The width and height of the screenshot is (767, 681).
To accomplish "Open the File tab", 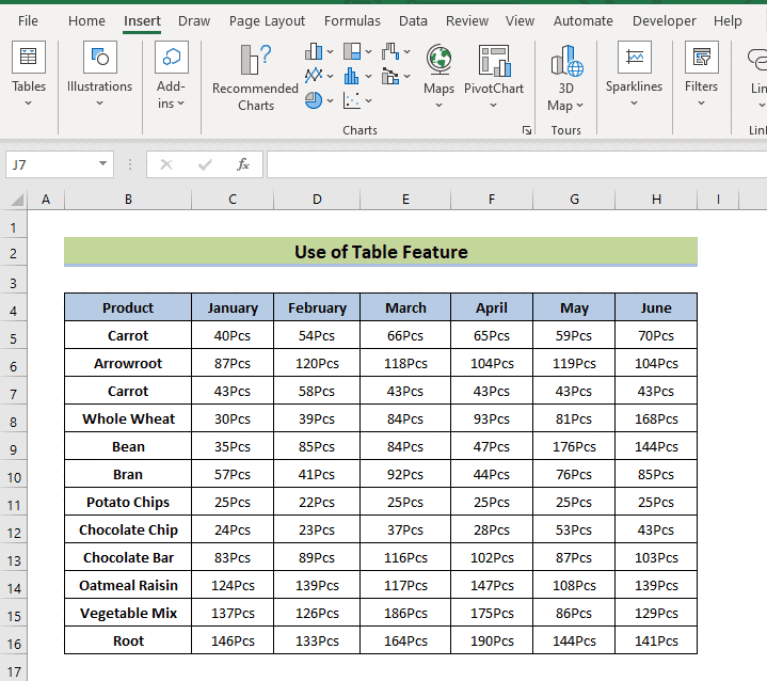I will 28,21.
